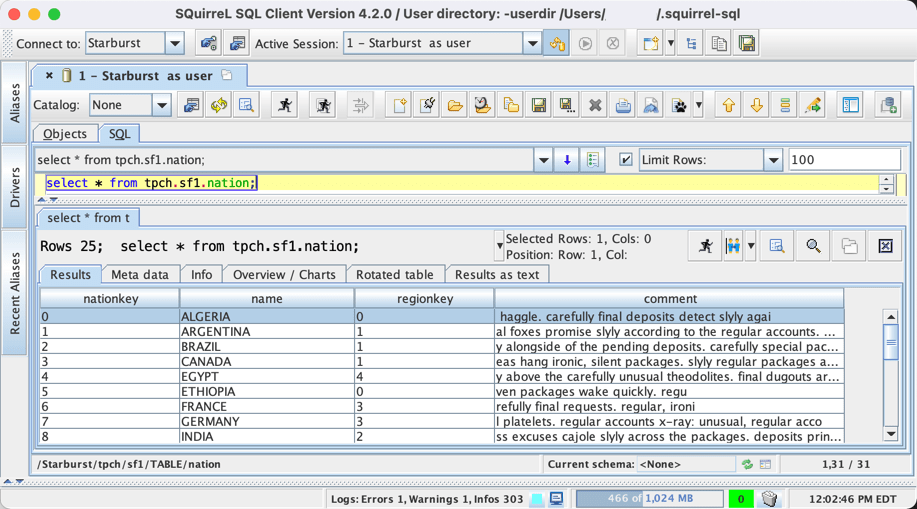Click the two people compare icon in results
The height and width of the screenshot is (509, 917).
733,246
